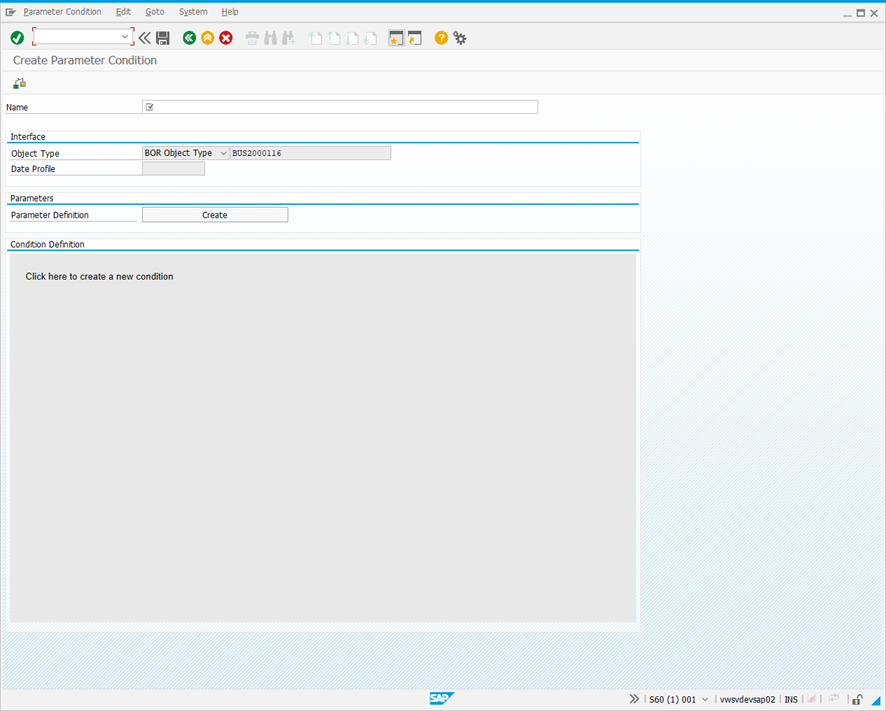The image size is (886, 711).
Task: Toggle the INS insert mode indicator
Action: 791,699
